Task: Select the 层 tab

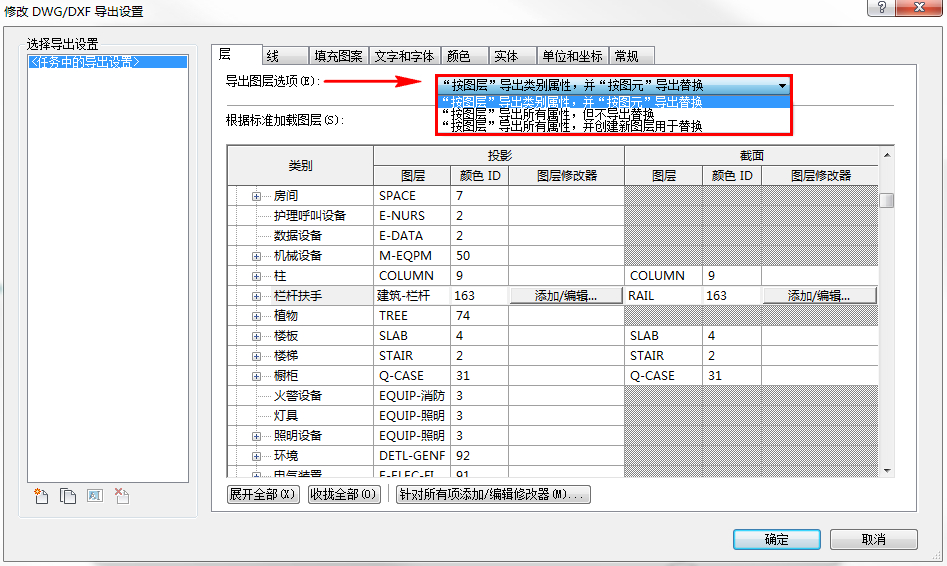Action: point(236,54)
